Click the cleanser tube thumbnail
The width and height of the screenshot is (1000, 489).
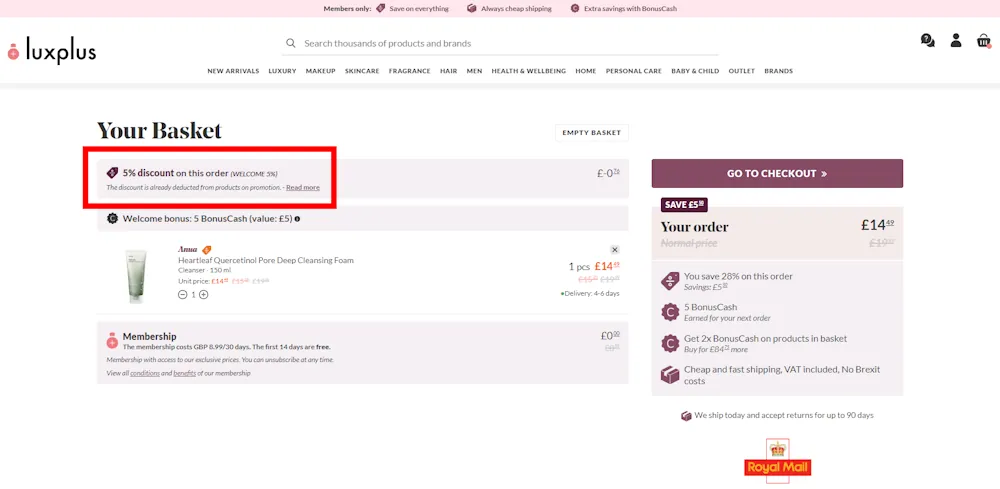pos(136,275)
